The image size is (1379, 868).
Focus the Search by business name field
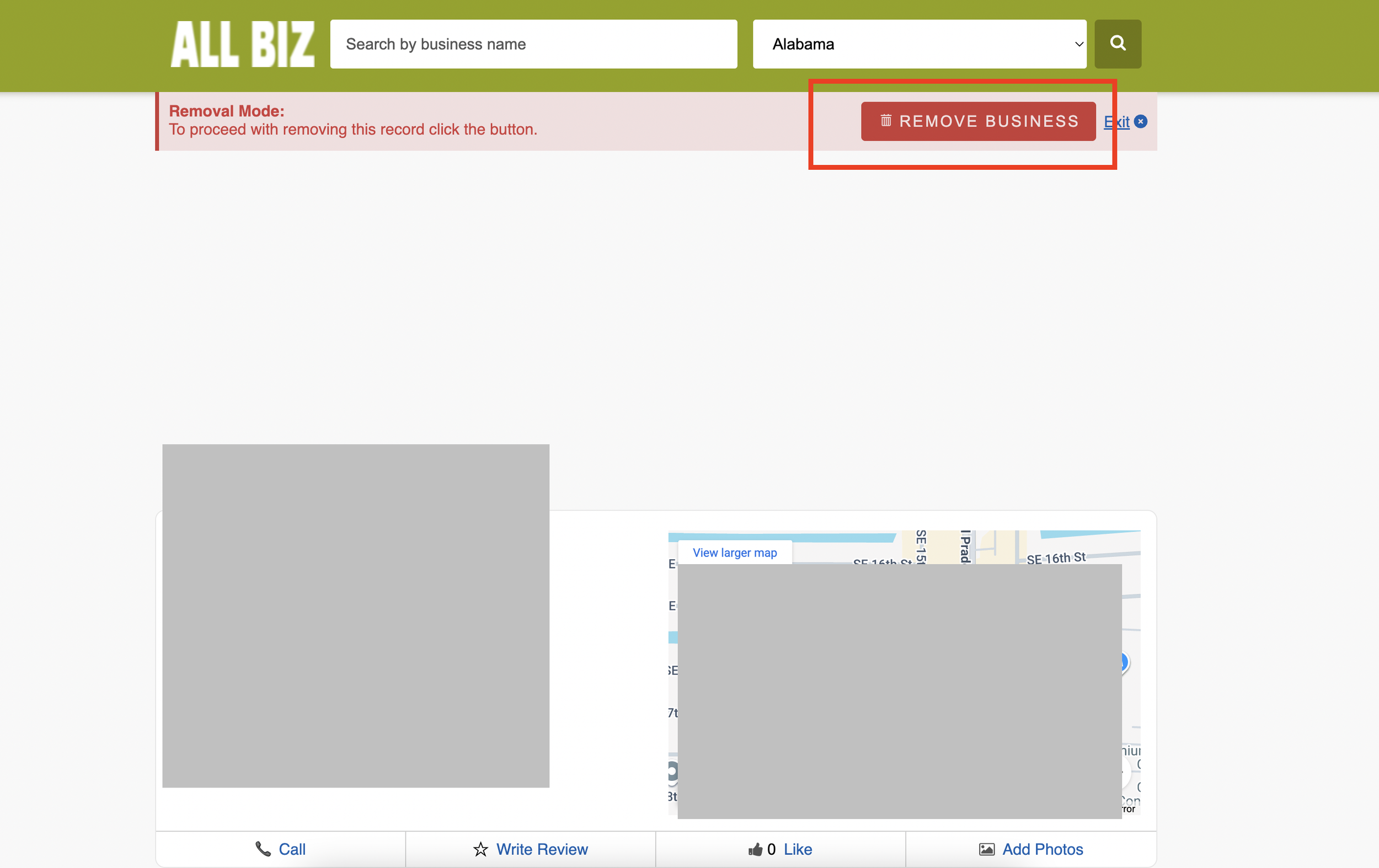click(x=533, y=44)
